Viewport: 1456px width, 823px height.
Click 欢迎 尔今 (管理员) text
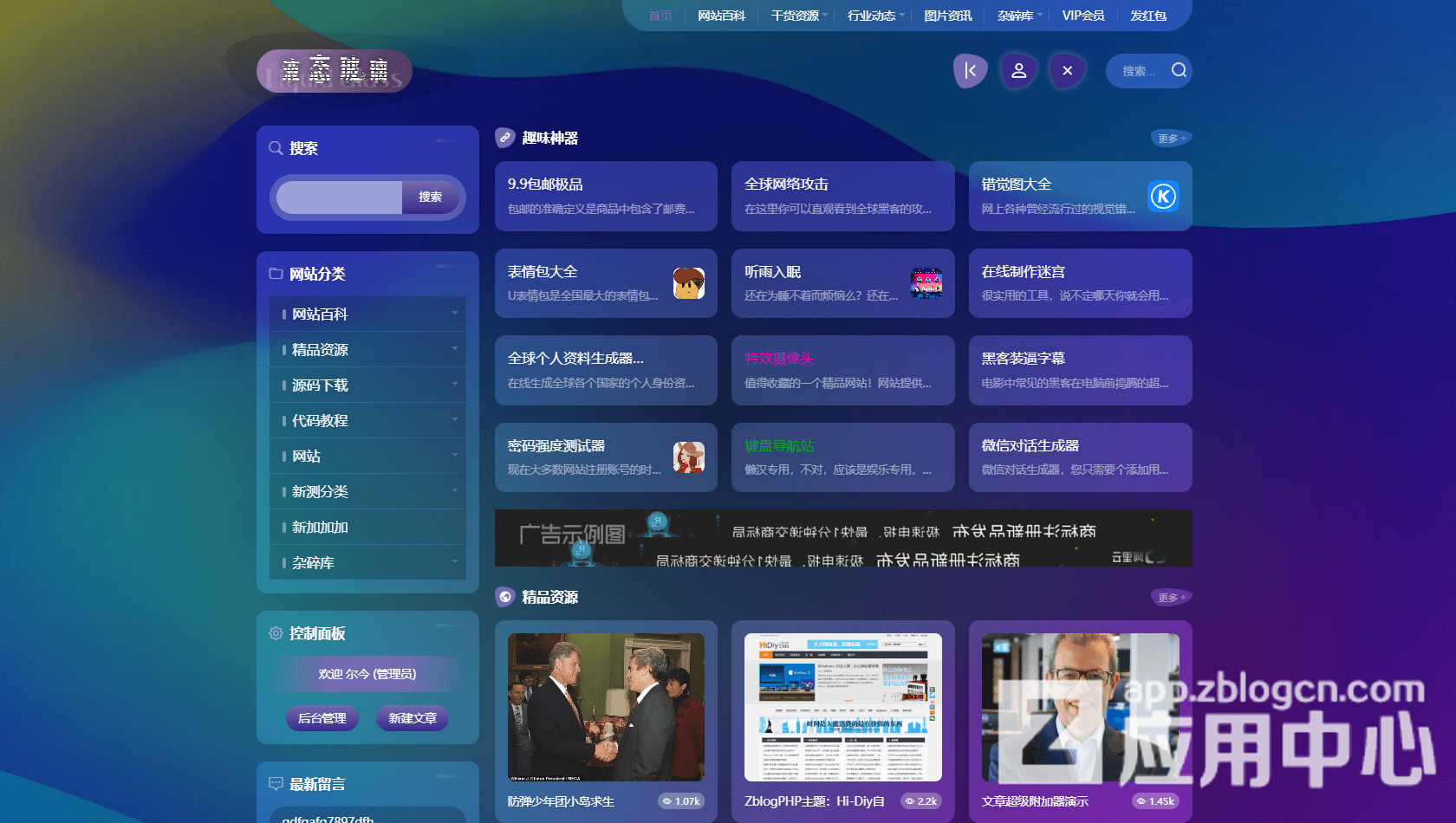[367, 673]
